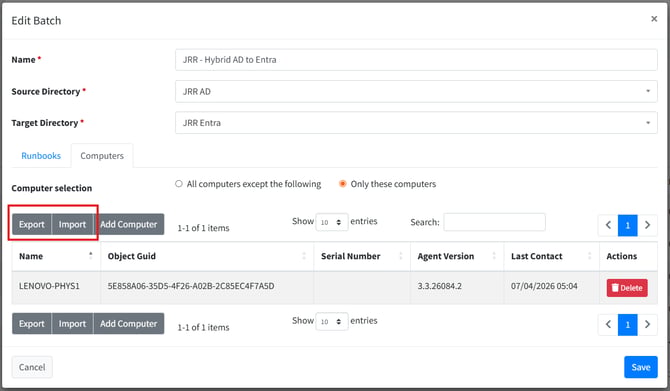Sort table by Serial Number column
The width and height of the screenshot is (670, 391).
362,256
